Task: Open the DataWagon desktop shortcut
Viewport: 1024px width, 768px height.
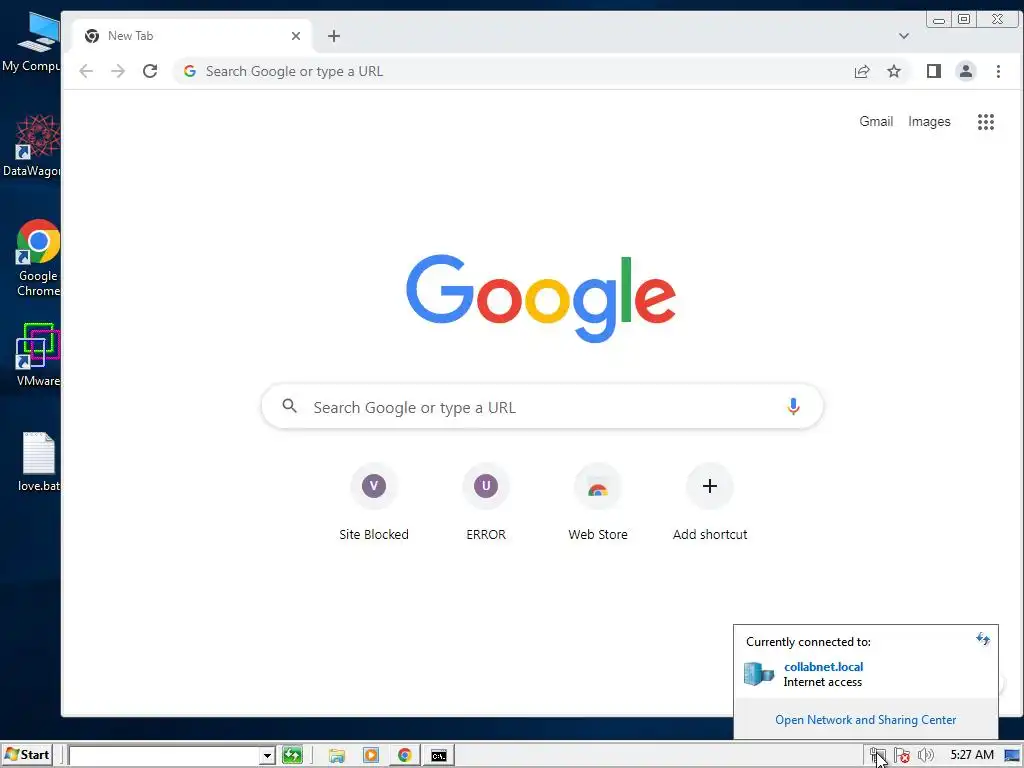Action: [x=33, y=145]
